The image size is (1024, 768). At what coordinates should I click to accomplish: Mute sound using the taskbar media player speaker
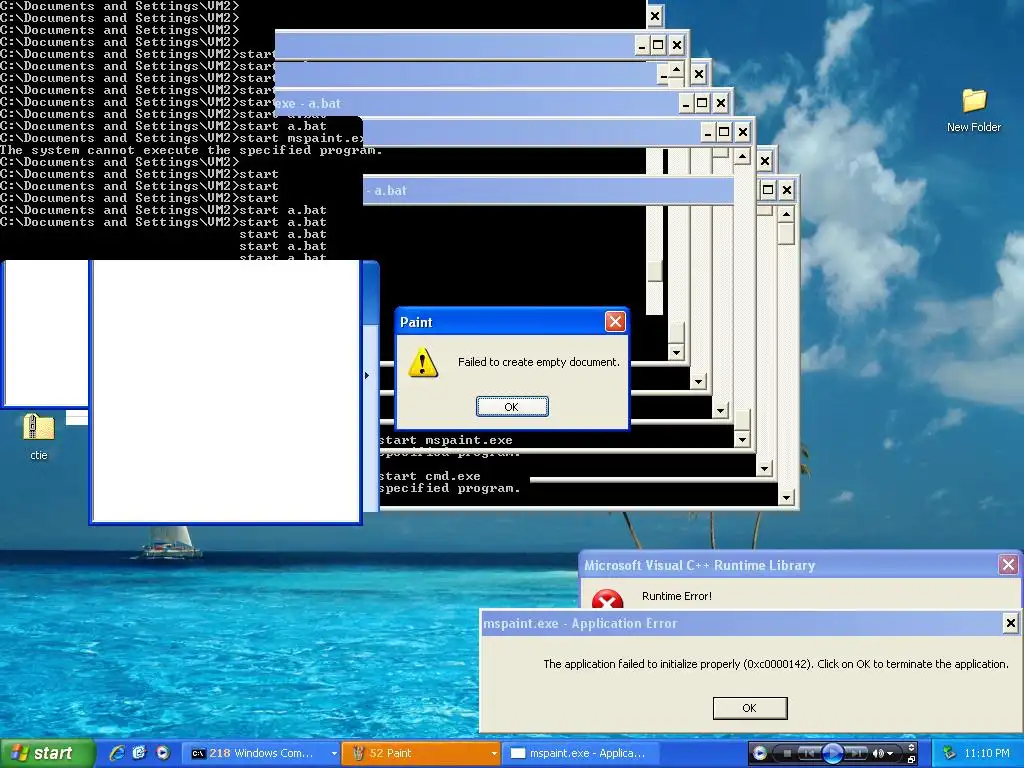878,754
